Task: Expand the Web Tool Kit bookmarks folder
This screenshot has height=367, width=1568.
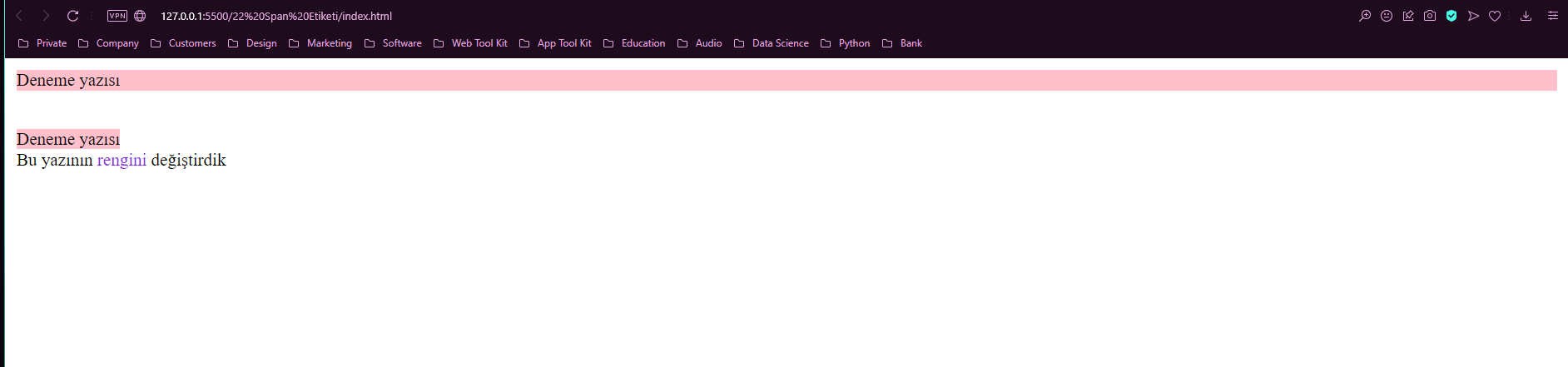Action: coord(470,43)
